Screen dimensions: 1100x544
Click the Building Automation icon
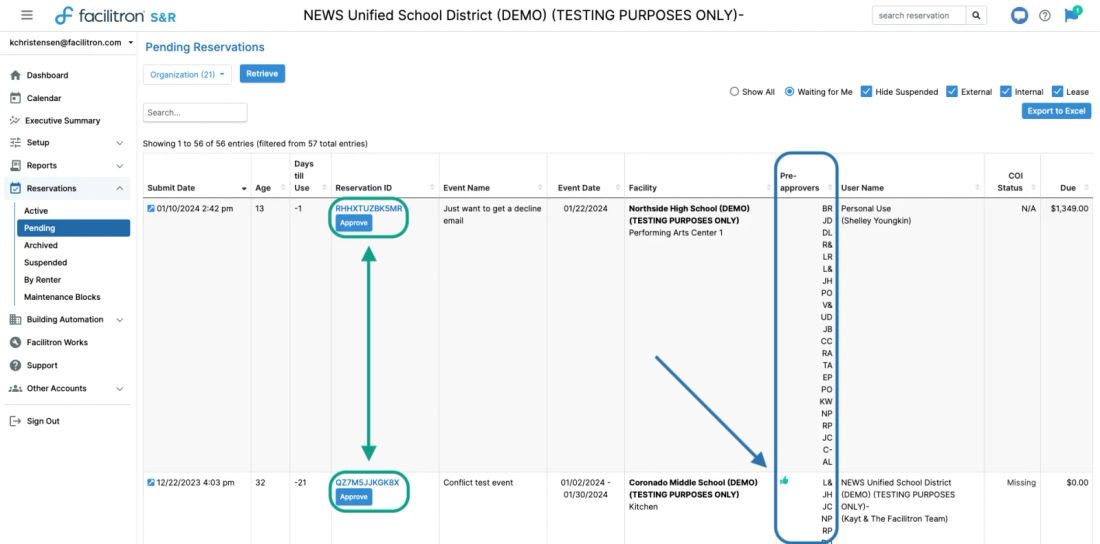coord(15,319)
